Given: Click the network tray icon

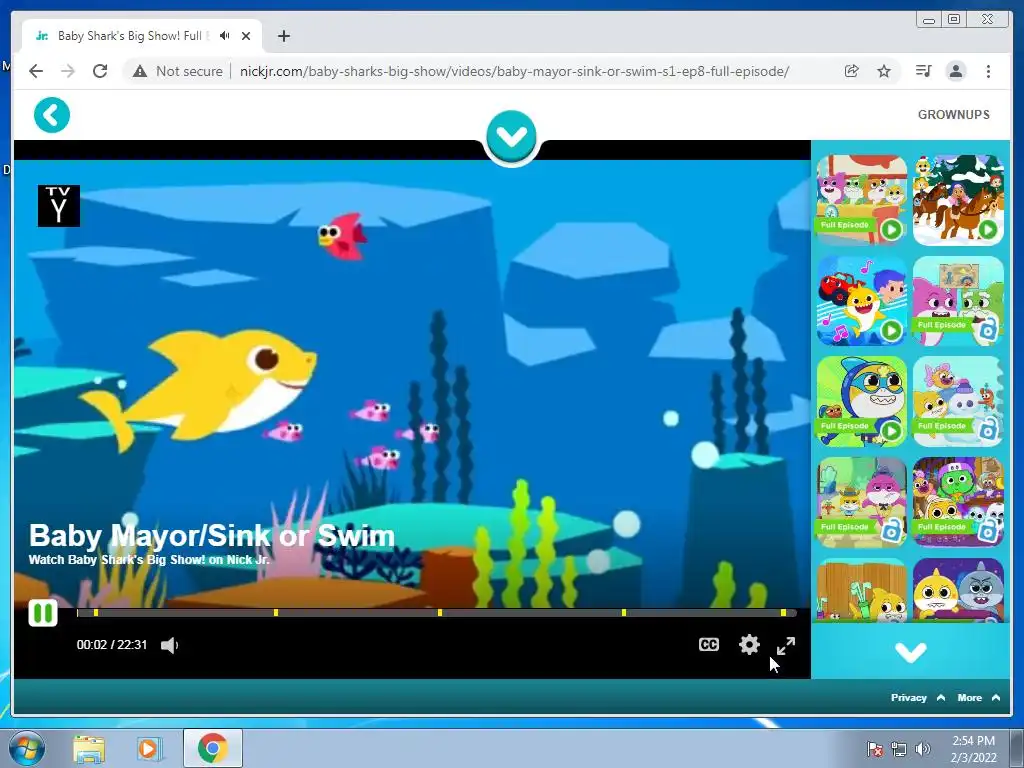Looking at the screenshot, I should [899, 749].
